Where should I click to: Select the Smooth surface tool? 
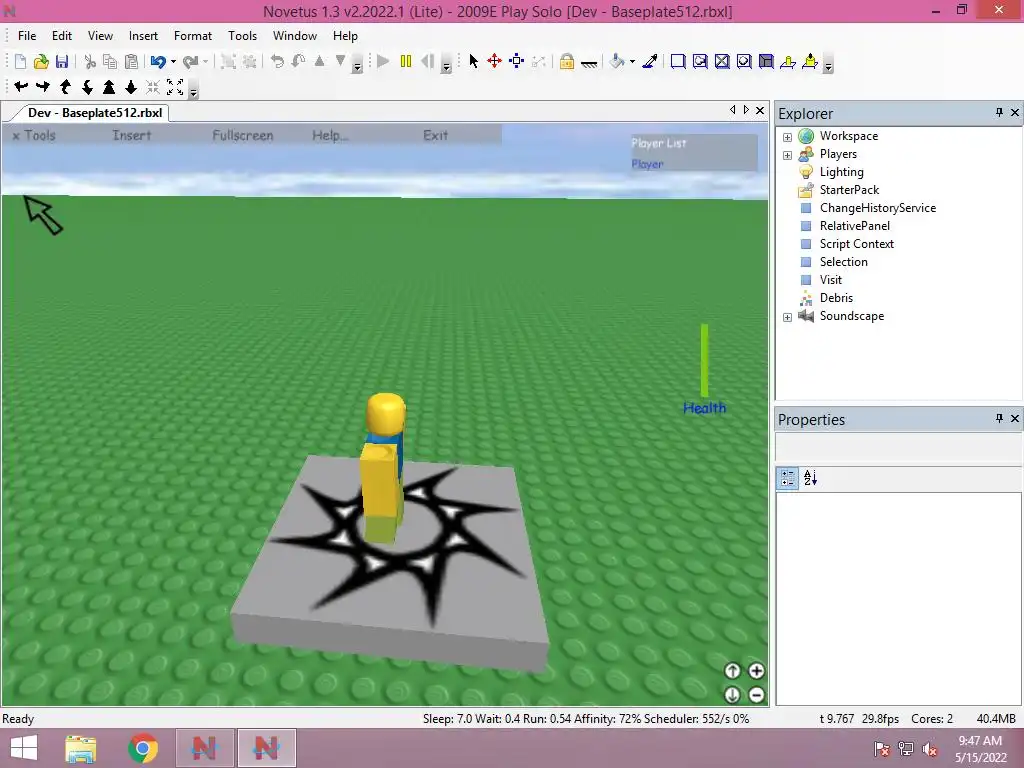tap(678, 61)
